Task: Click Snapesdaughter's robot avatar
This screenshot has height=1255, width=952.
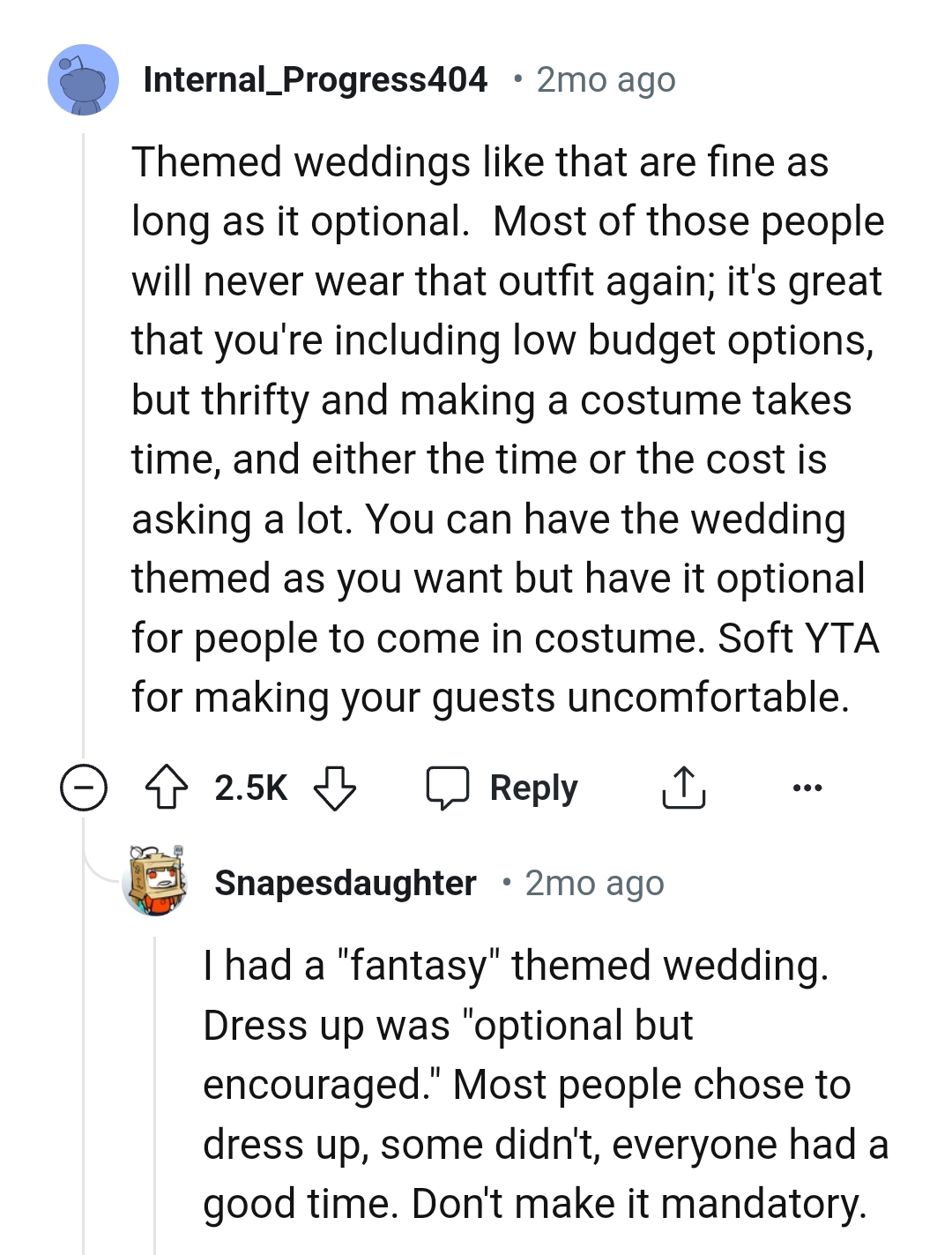Action: point(157,884)
